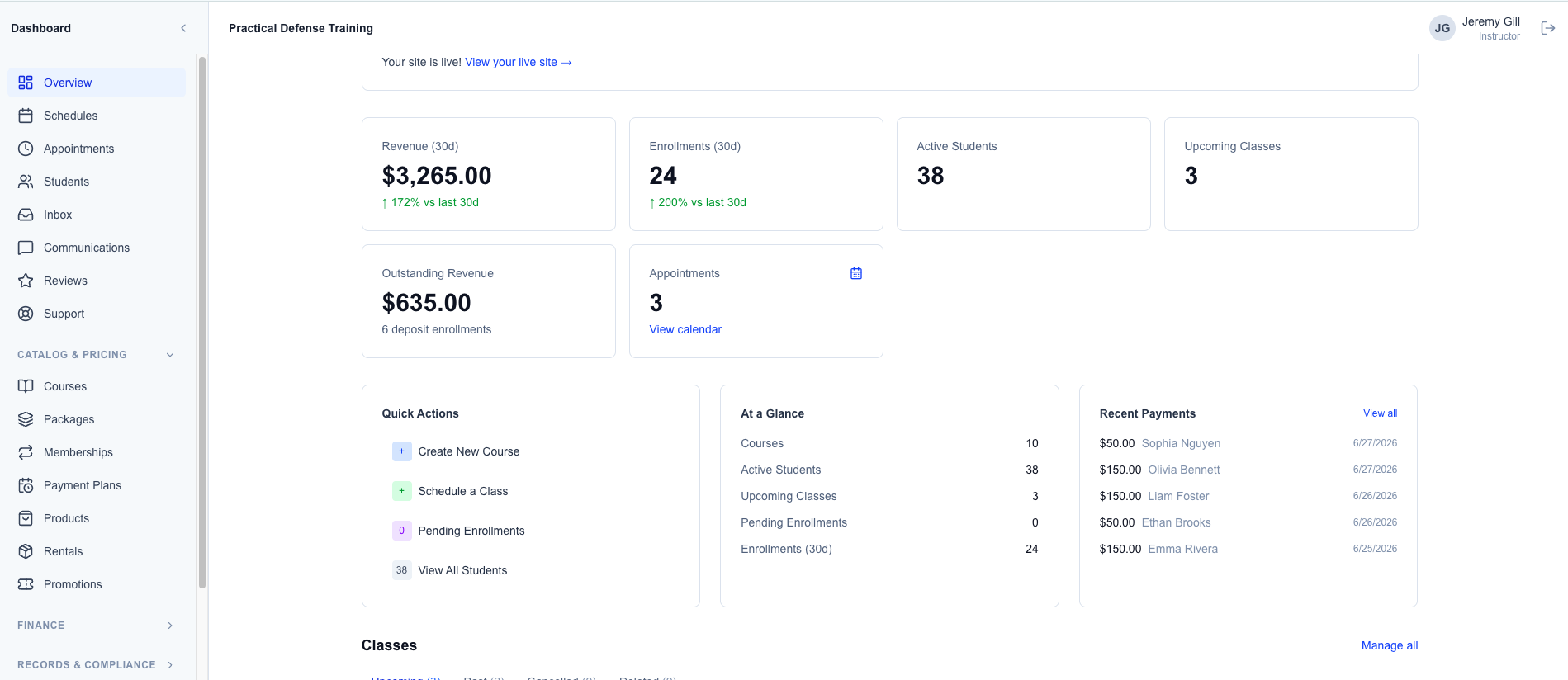
Task: Click Emma Rivera payment entry
Action: point(1248,549)
